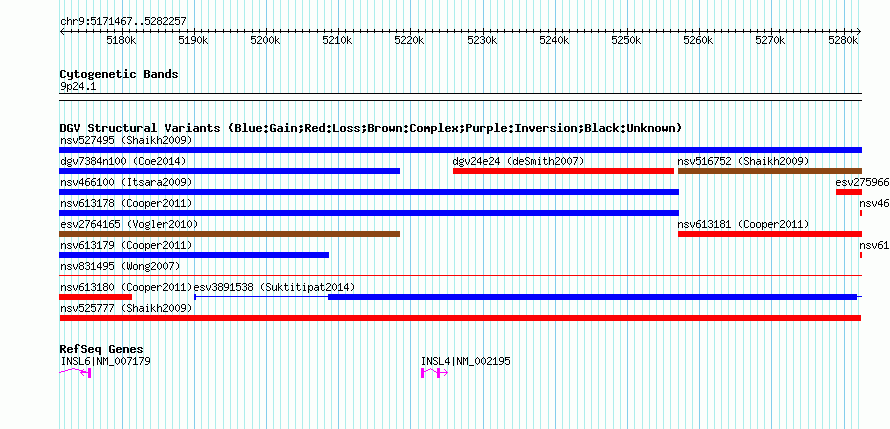The height and width of the screenshot is (429, 890).
Task: Select the nsv613181 (Cooper2011) label
Action: pos(743,225)
